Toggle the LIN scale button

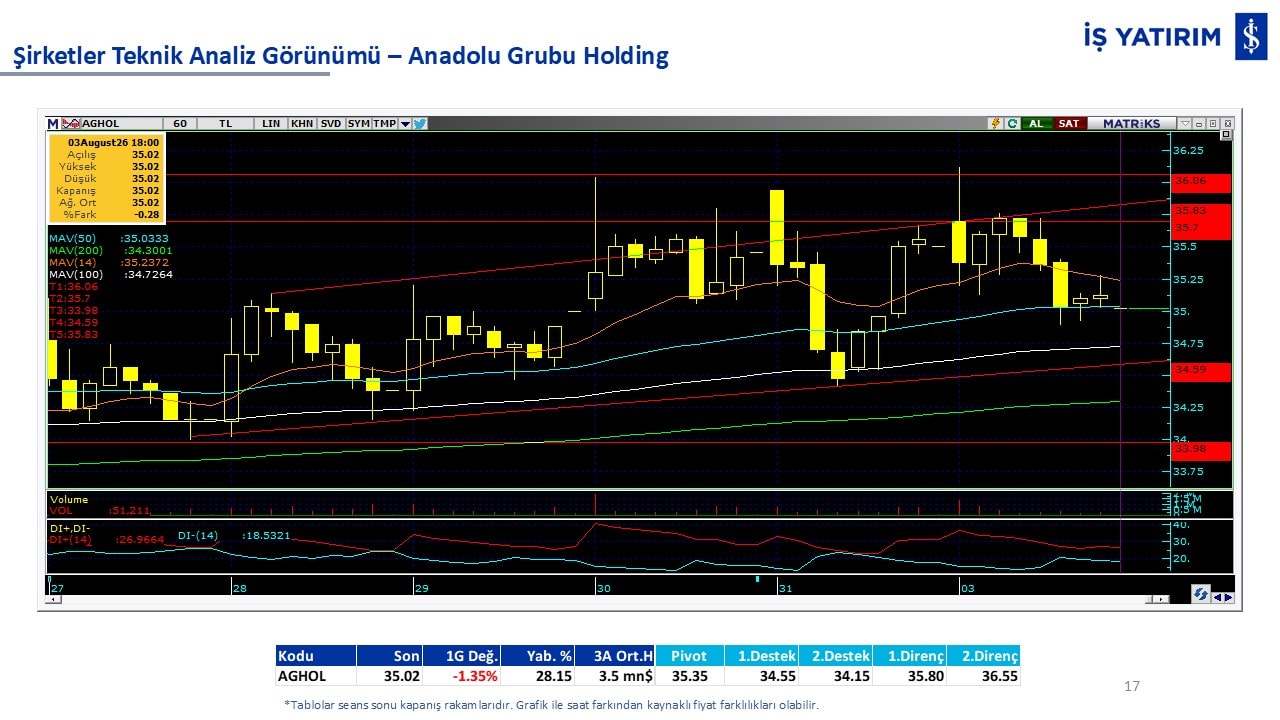[x=271, y=124]
